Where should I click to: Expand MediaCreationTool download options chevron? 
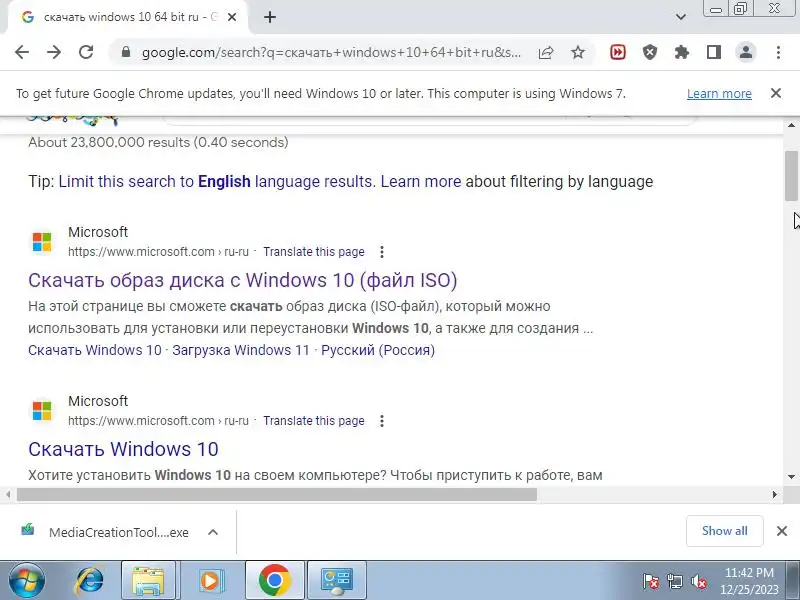[x=213, y=532]
